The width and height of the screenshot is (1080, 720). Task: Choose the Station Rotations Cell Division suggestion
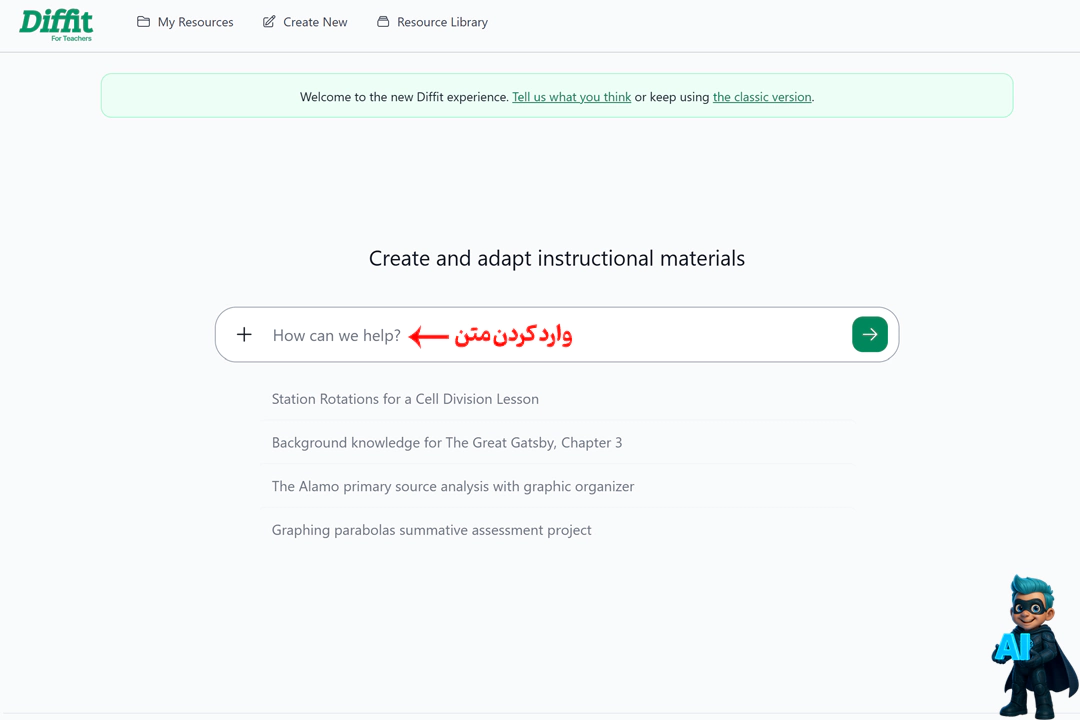tap(405, 399)
